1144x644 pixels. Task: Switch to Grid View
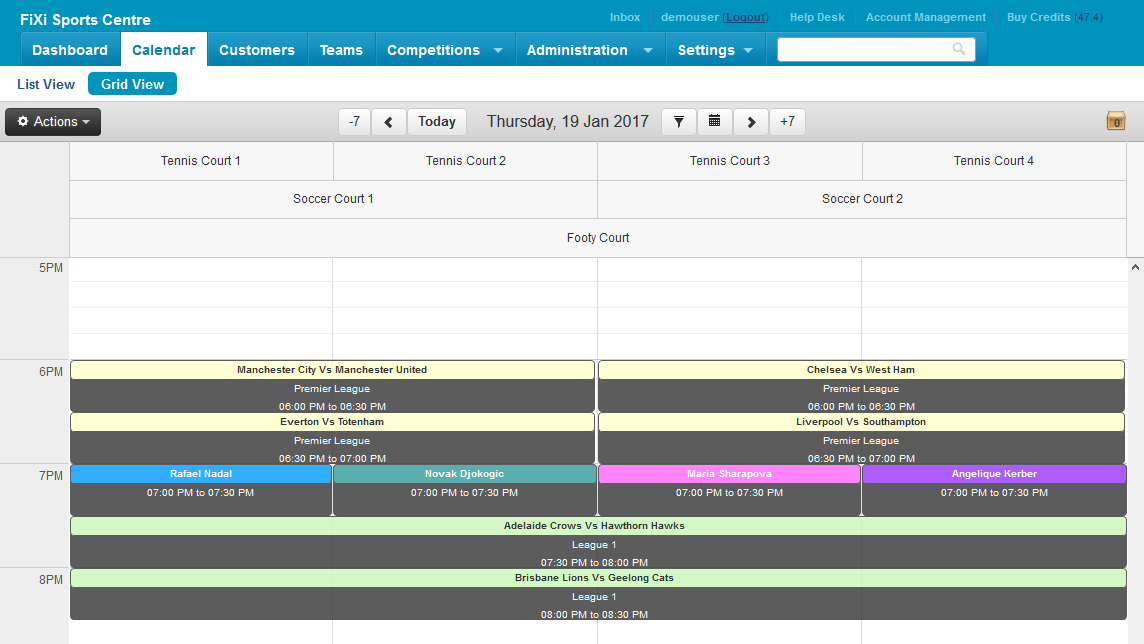[132, 84]
